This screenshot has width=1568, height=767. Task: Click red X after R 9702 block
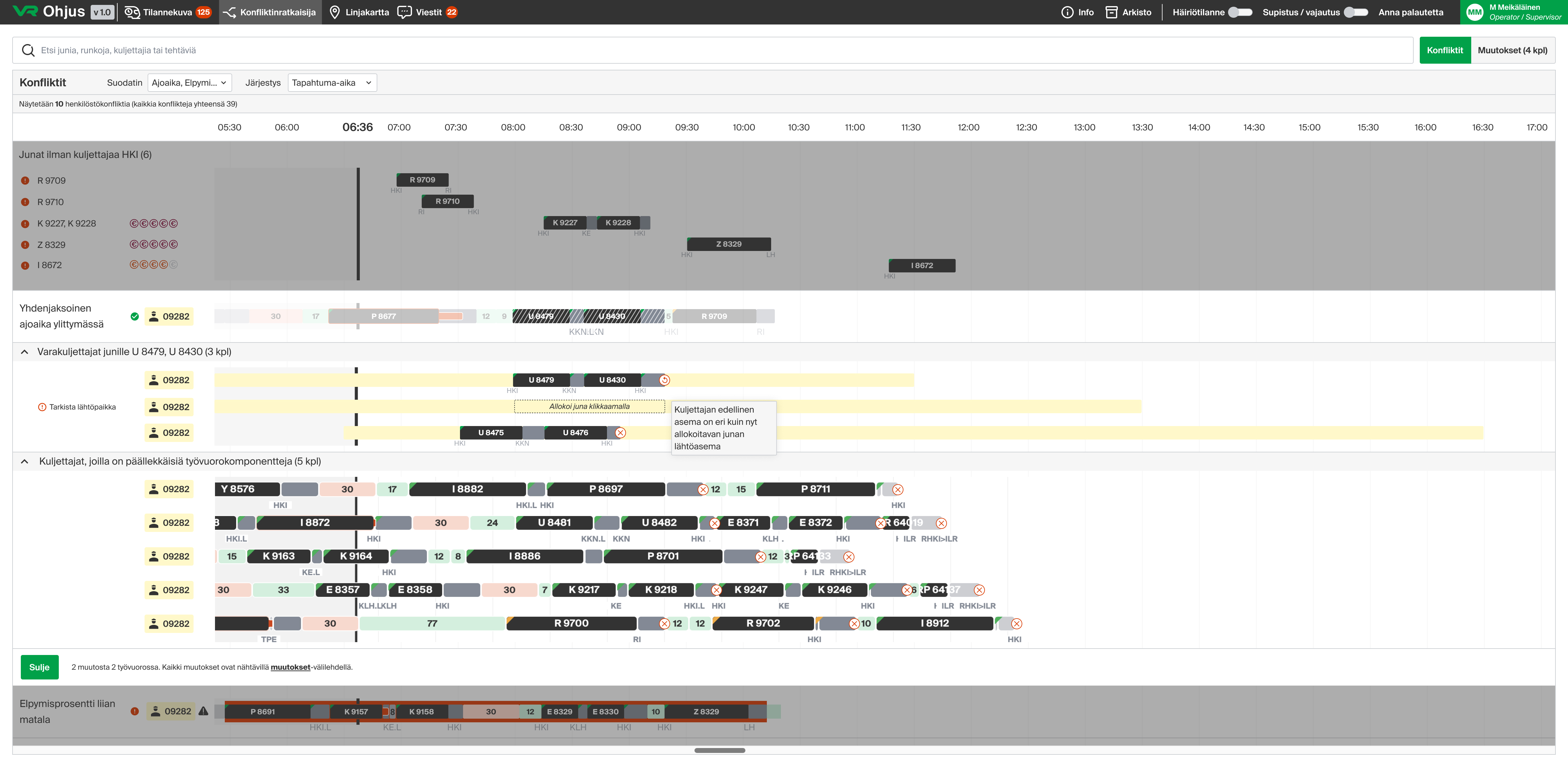[x=854, y=623]
